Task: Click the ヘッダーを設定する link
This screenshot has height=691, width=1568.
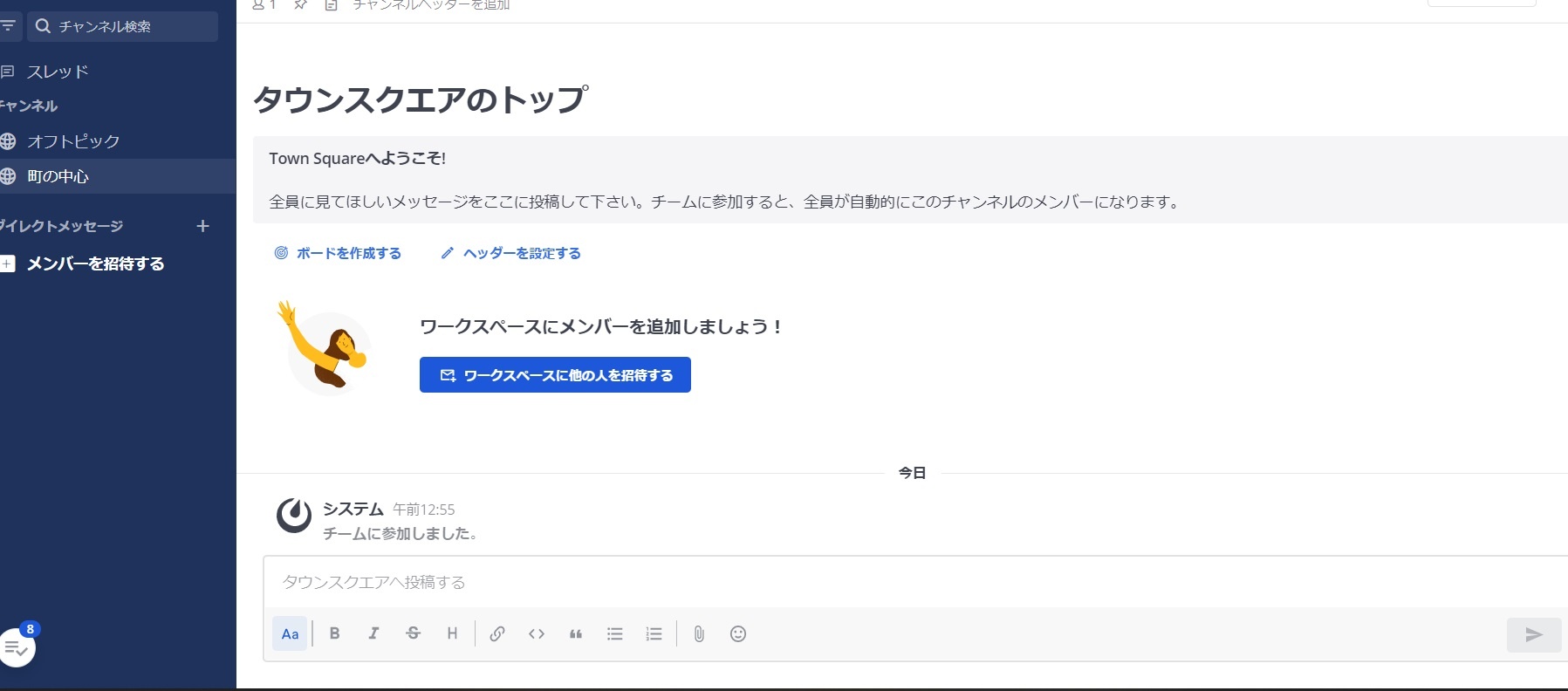Action: pos(511,253)
